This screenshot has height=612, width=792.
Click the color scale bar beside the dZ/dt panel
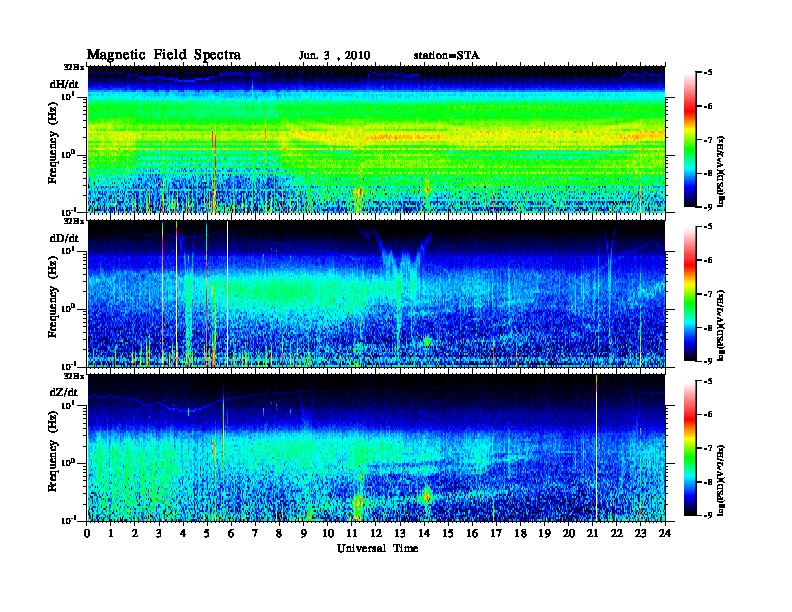click(x=689, y=448)
